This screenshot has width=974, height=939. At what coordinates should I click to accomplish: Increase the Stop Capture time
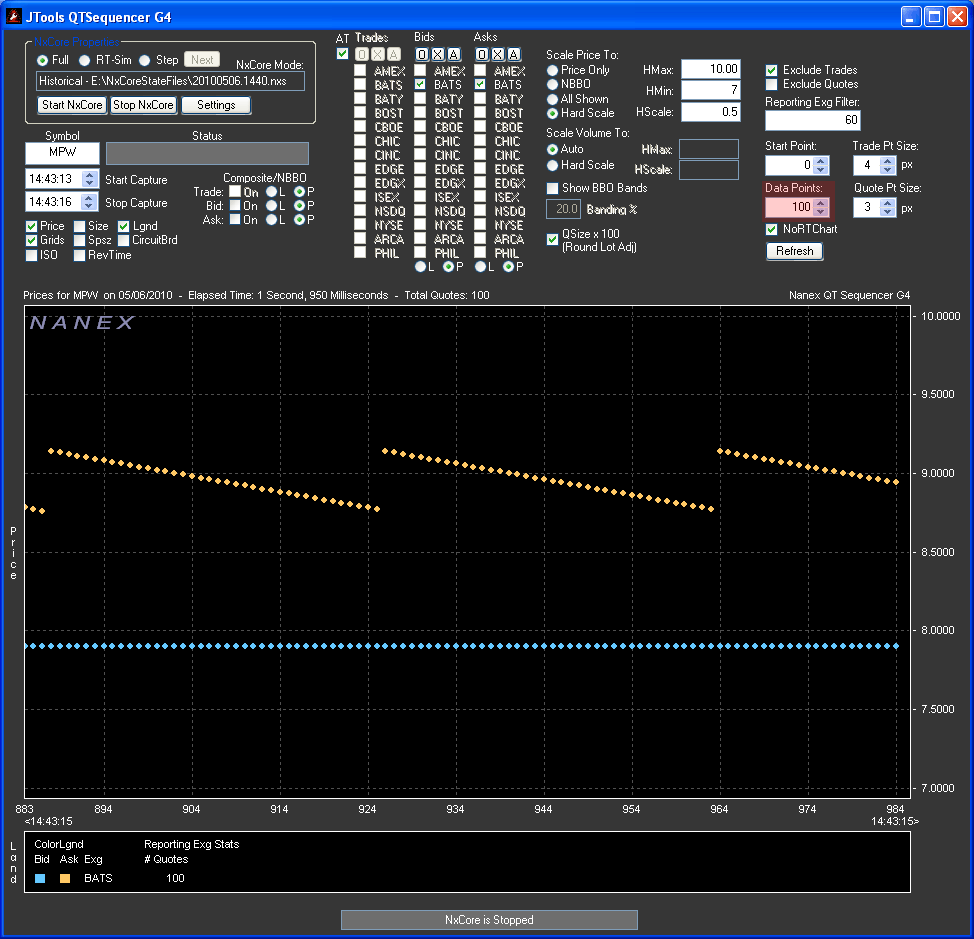90,198
